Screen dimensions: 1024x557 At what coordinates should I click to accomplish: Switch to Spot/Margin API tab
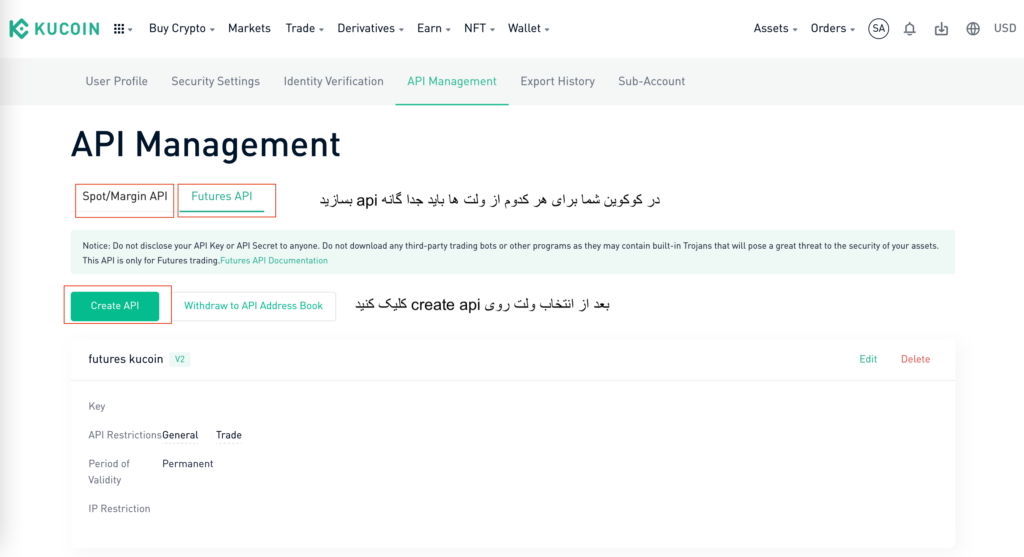[x=125, y=197]
